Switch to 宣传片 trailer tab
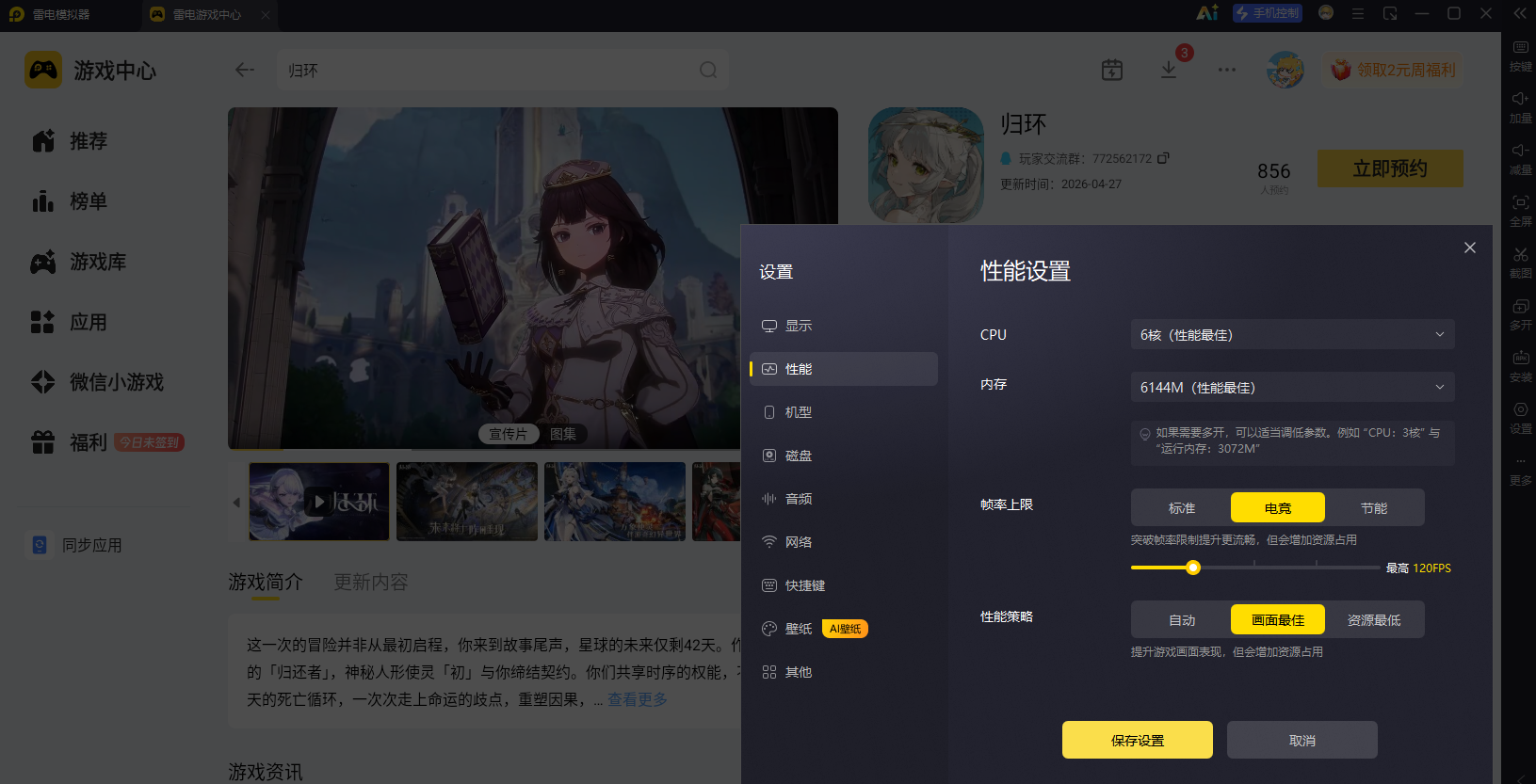This screenshot has width=1536, height=784. (x=509, y=434)
